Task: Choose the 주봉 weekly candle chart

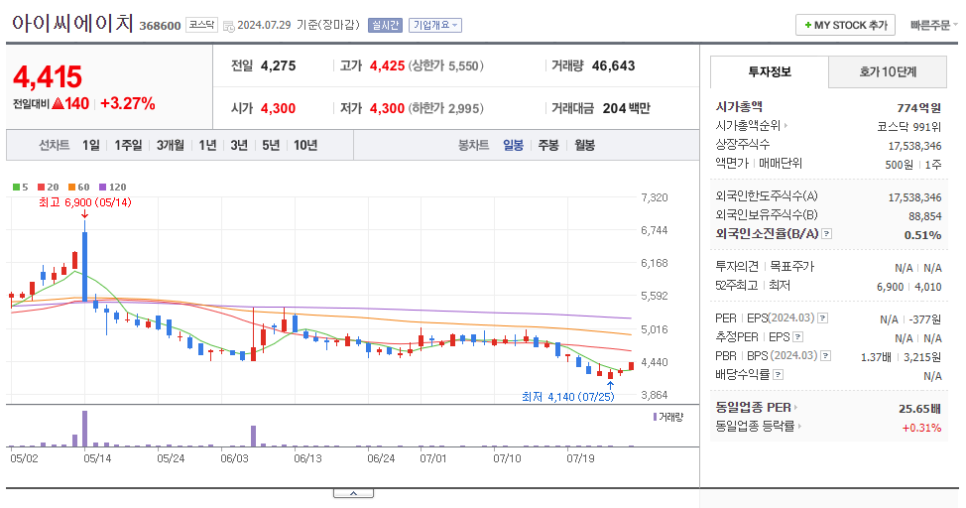Action: click(x=548, y=145)
